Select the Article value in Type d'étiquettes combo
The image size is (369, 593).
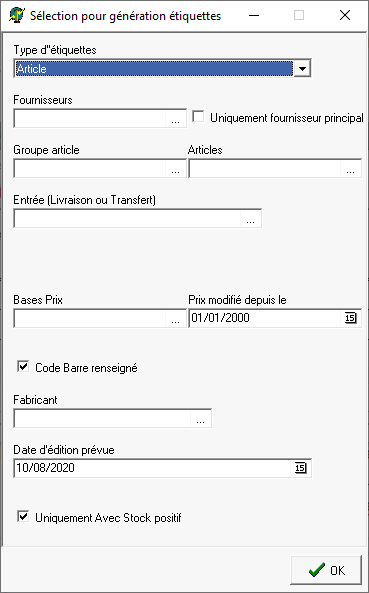point(153,69)
